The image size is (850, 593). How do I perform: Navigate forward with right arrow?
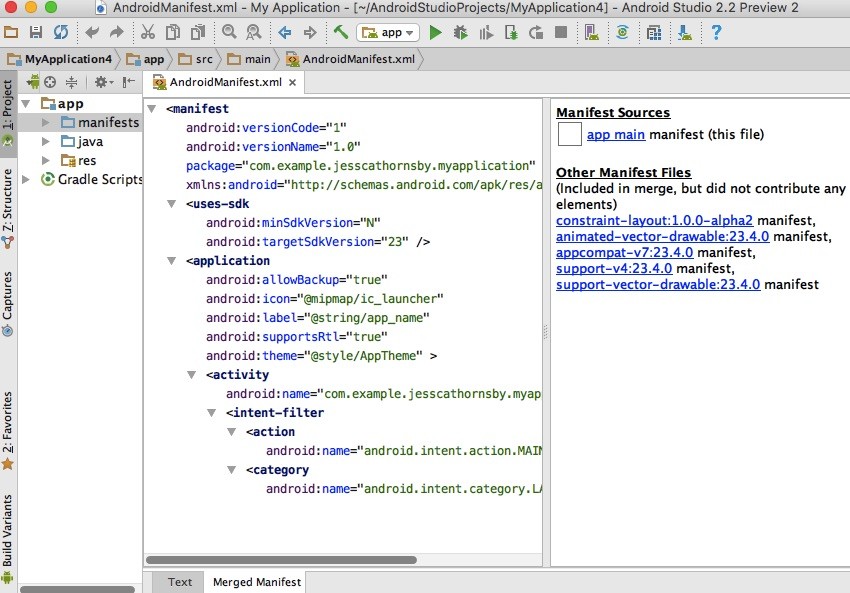(310, 33)
